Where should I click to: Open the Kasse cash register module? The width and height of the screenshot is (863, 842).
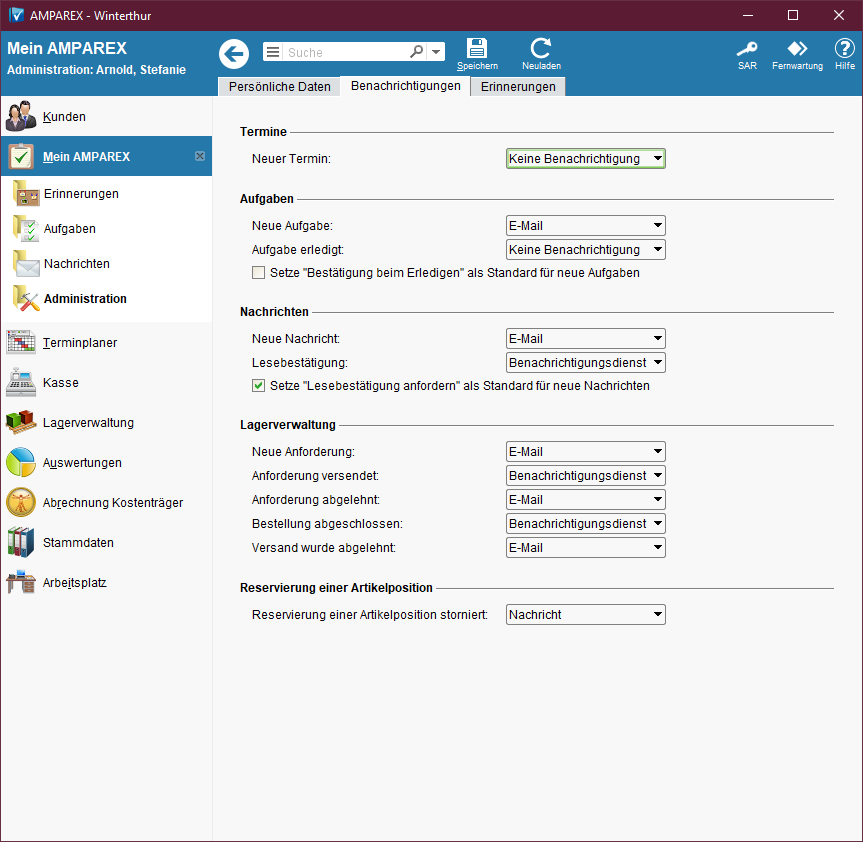(60, 383)
